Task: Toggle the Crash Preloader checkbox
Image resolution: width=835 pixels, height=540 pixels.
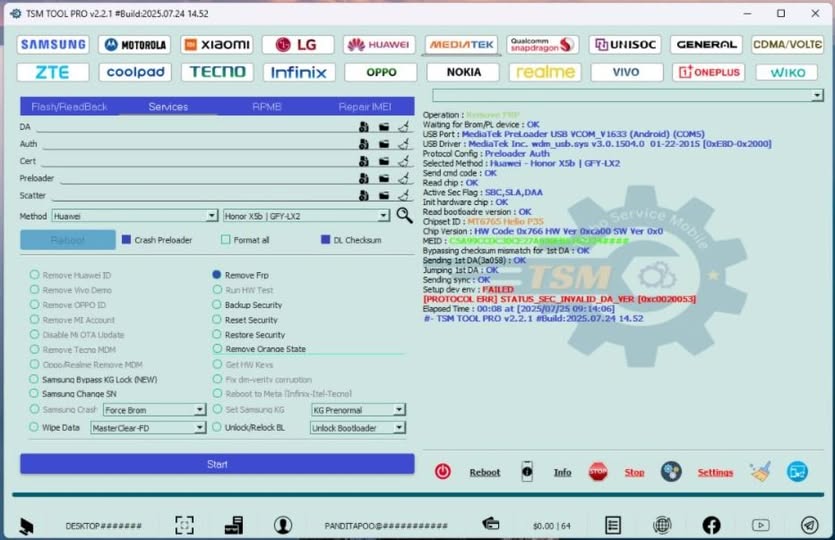Action: tap(126, 240)
